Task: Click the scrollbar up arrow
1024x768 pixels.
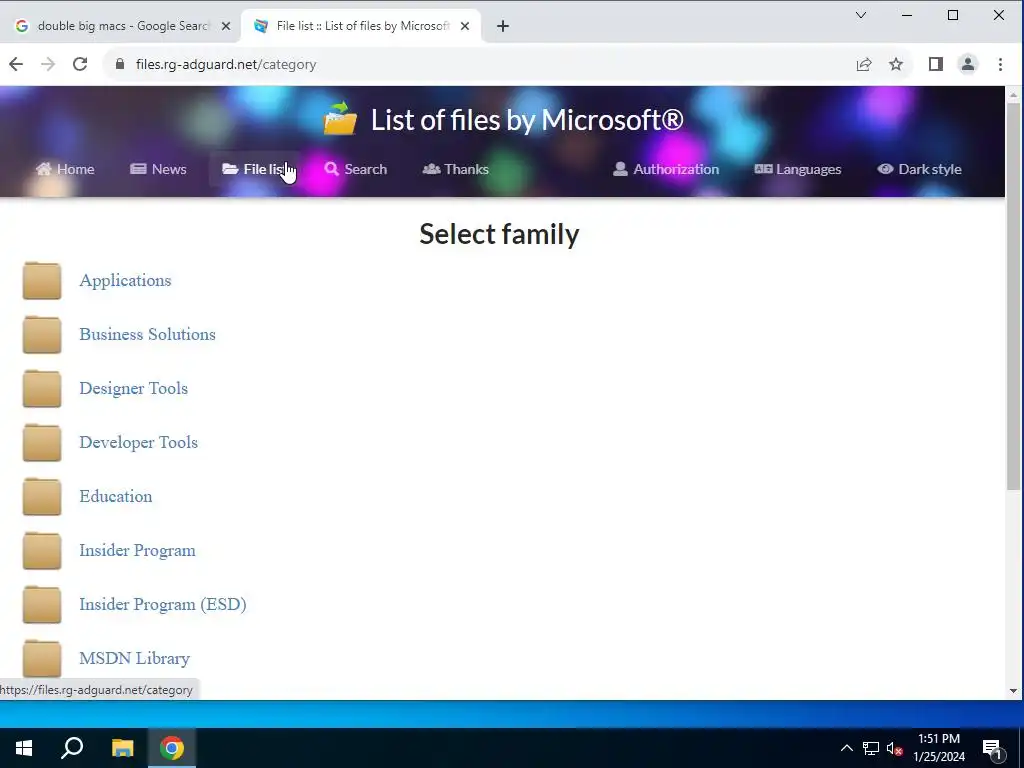Action: click(1014, 95)
